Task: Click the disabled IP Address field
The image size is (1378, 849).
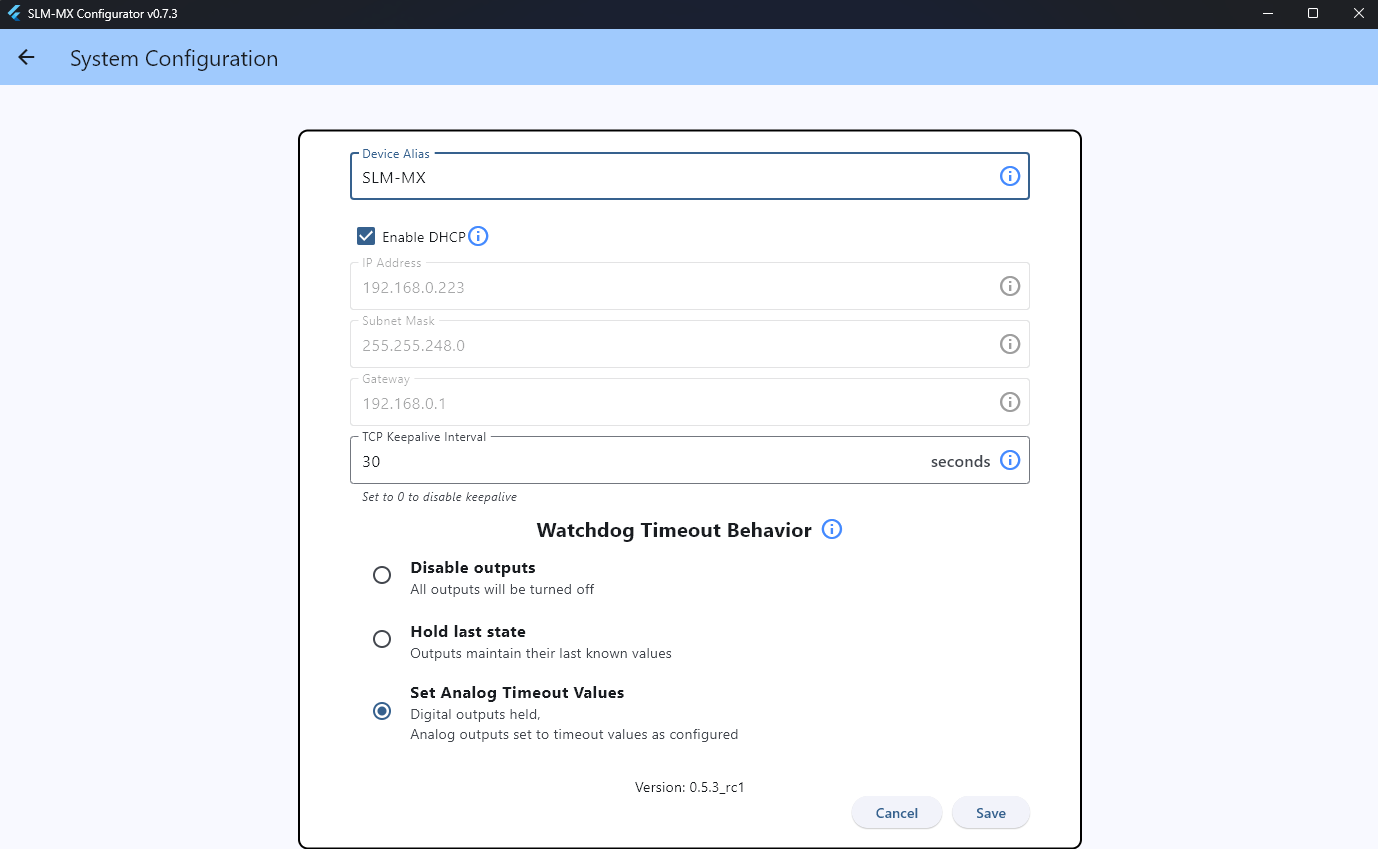Action: tap(690, 286)
